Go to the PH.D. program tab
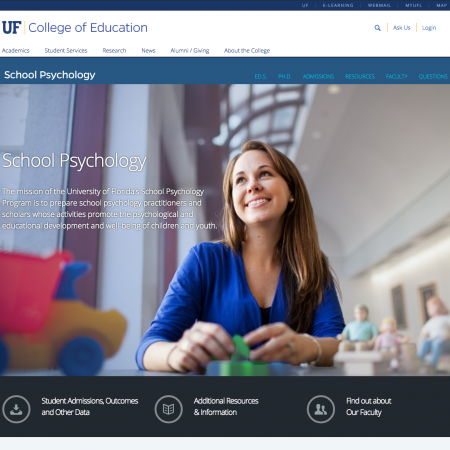 [285, 77]
